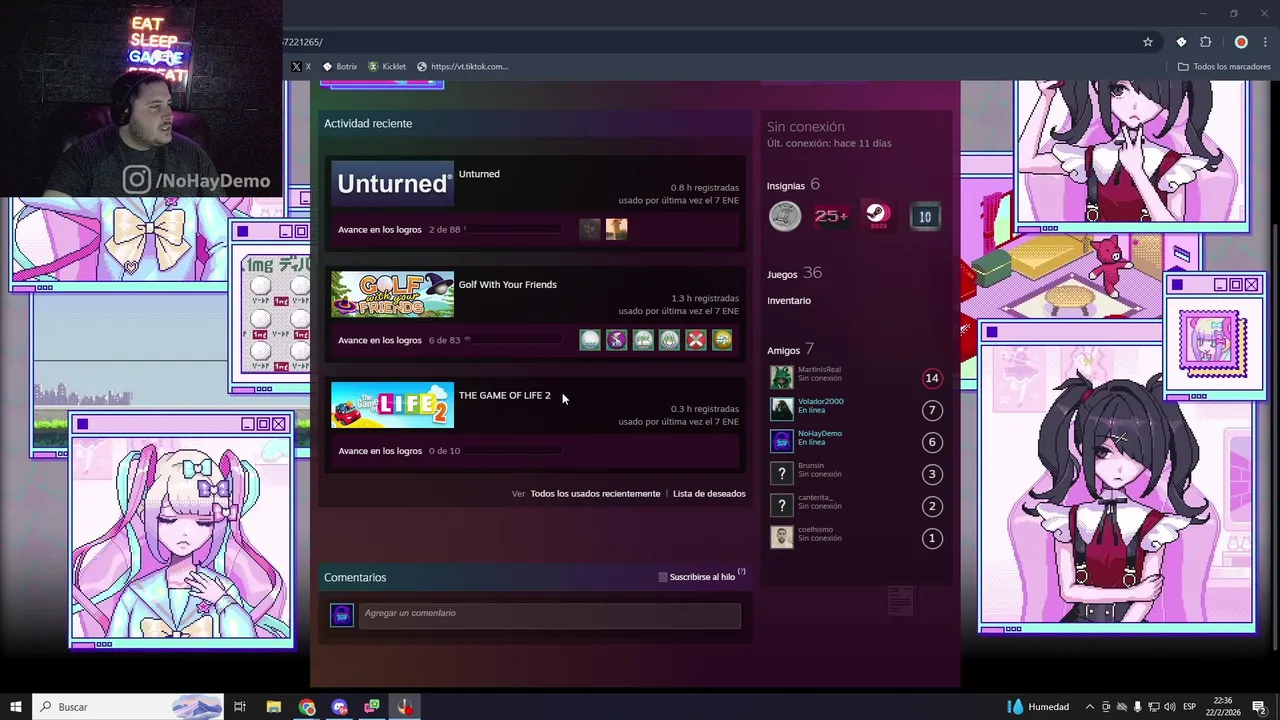The width and height of the screenshot is (1280, 720).
Task: Click the volume speaker tray icon
Action: 1169,707
